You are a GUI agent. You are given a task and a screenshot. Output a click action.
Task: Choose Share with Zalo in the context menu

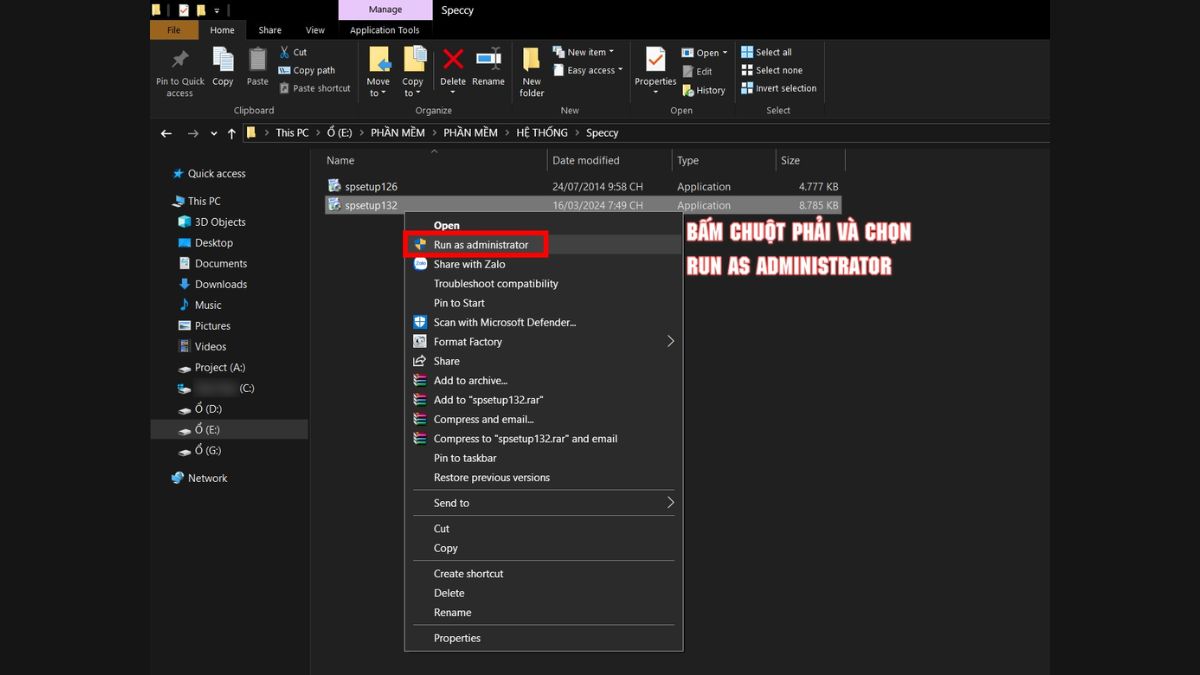pos(544,264)
